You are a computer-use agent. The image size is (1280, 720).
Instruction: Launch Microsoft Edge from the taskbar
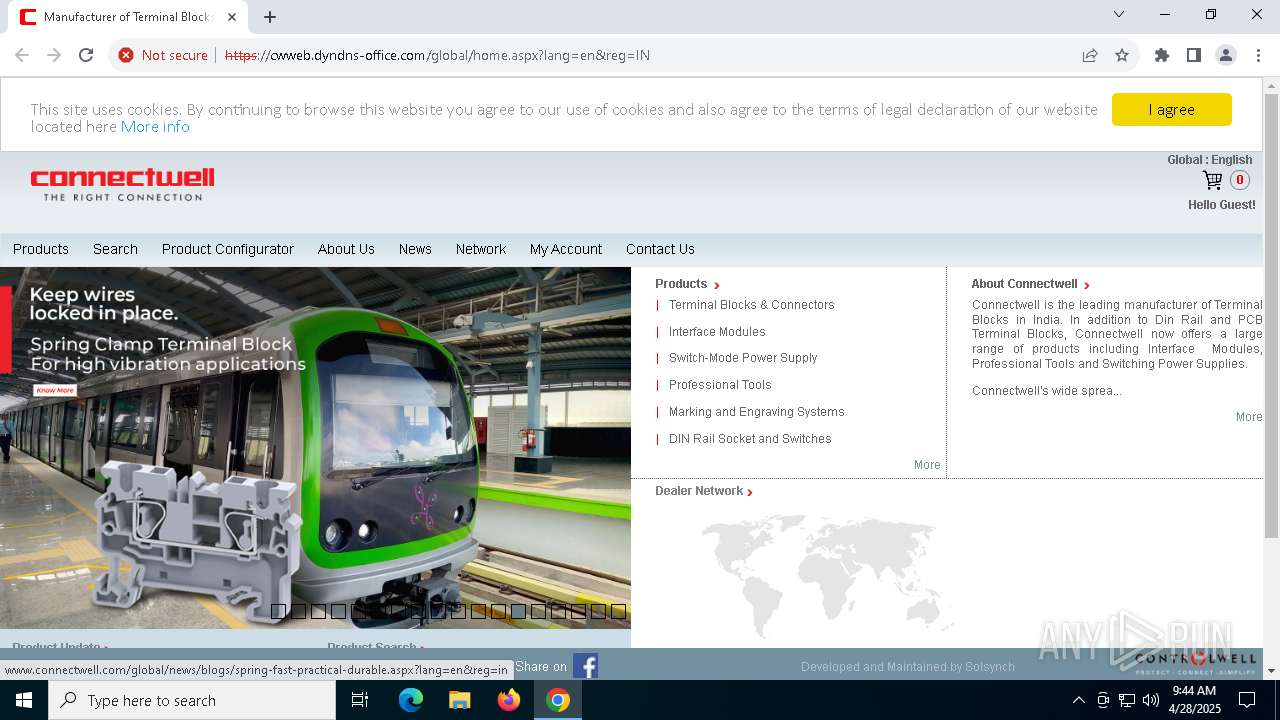[411, 700]
